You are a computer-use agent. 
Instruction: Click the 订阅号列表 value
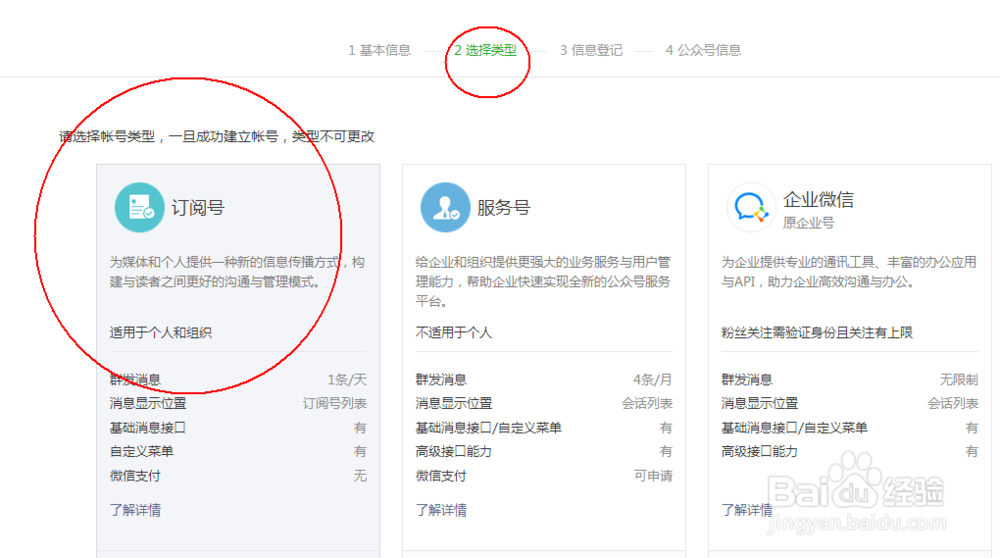[335, 403]
